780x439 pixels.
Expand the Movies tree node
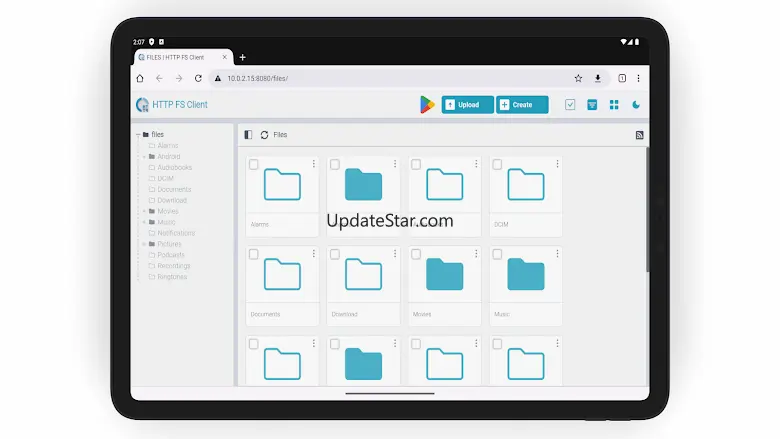click(144, 211)
